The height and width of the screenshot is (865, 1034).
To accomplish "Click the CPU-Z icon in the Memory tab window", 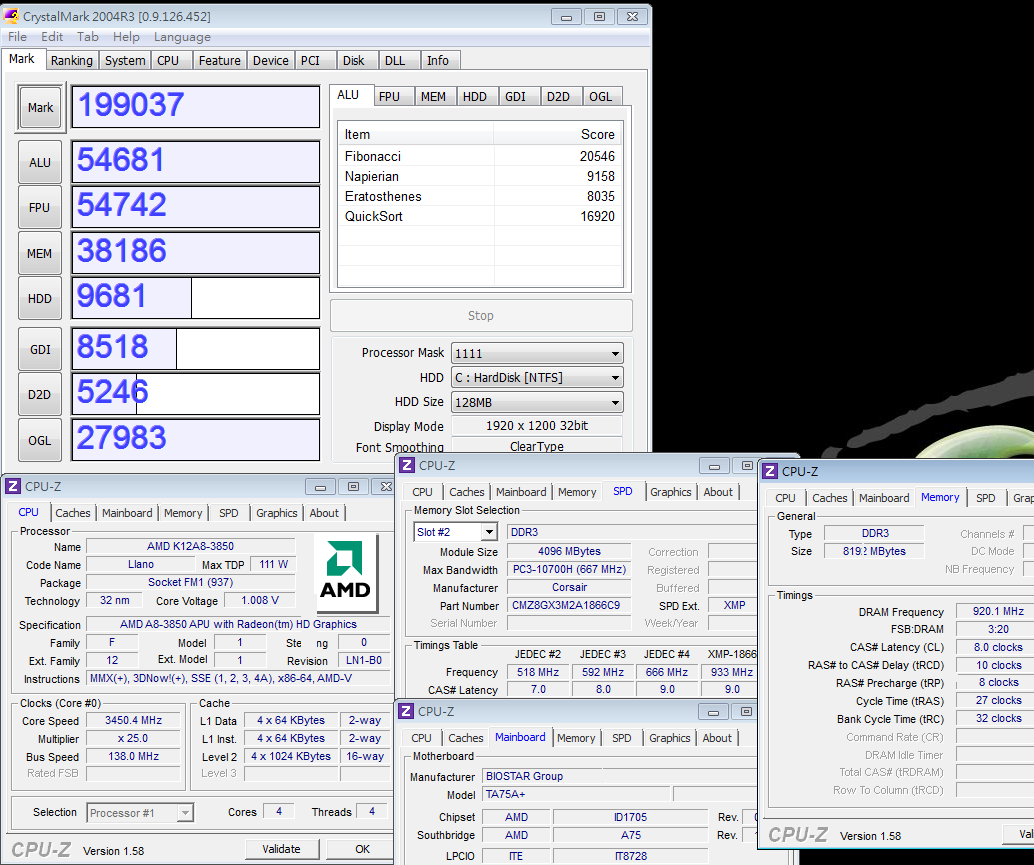I will 770,471.
